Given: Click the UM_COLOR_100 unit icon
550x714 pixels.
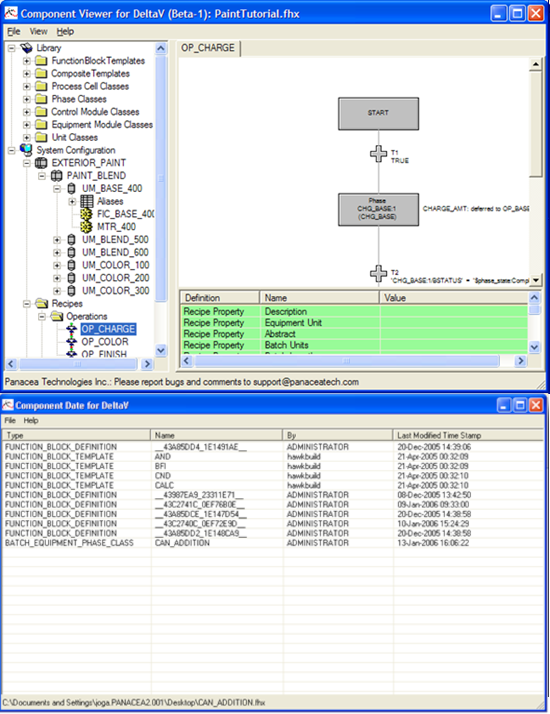Looking at the screenshot, I should (x=71, y=265).
